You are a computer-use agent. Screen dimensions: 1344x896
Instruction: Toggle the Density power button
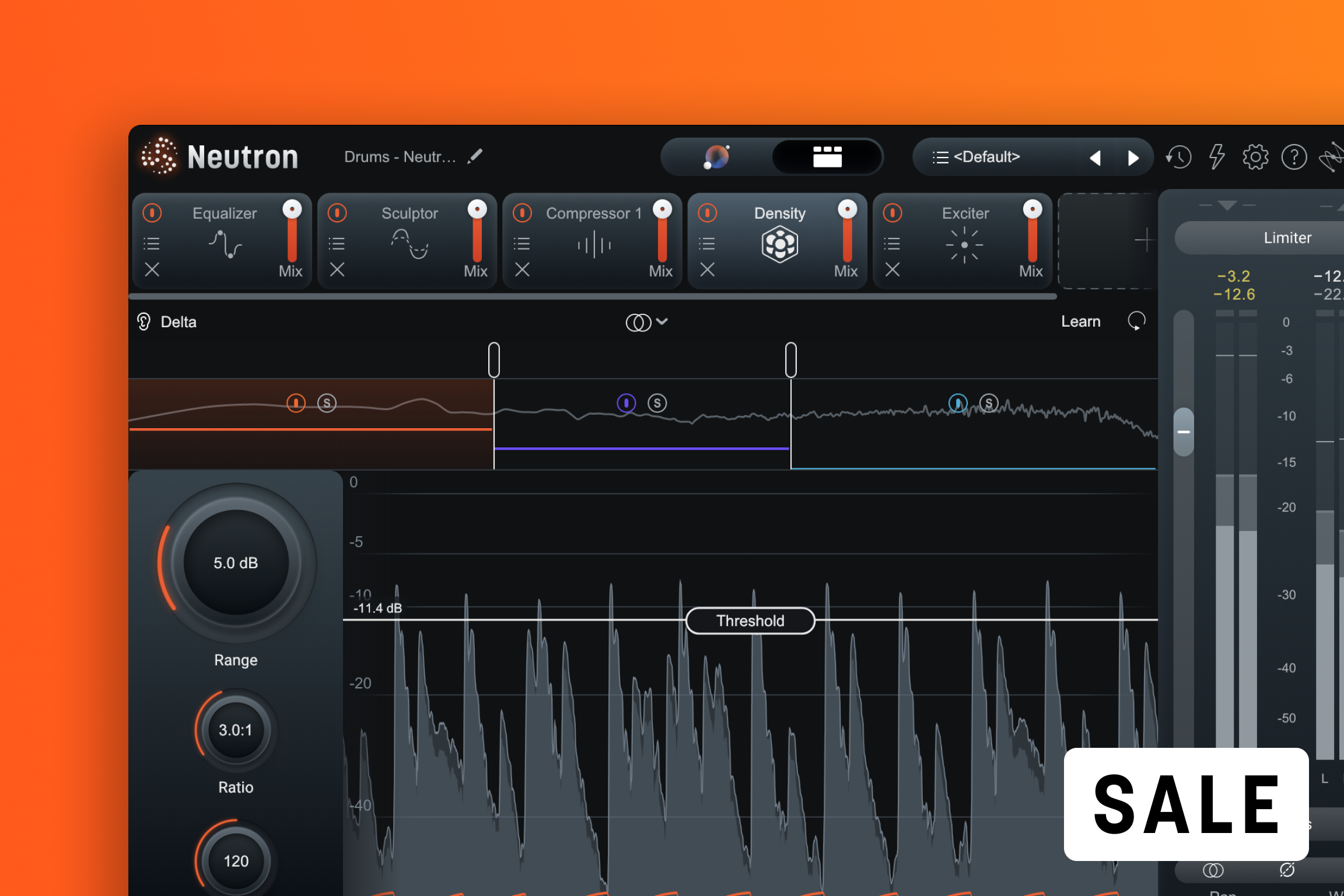pyautogui.click(x=708, y=213)
